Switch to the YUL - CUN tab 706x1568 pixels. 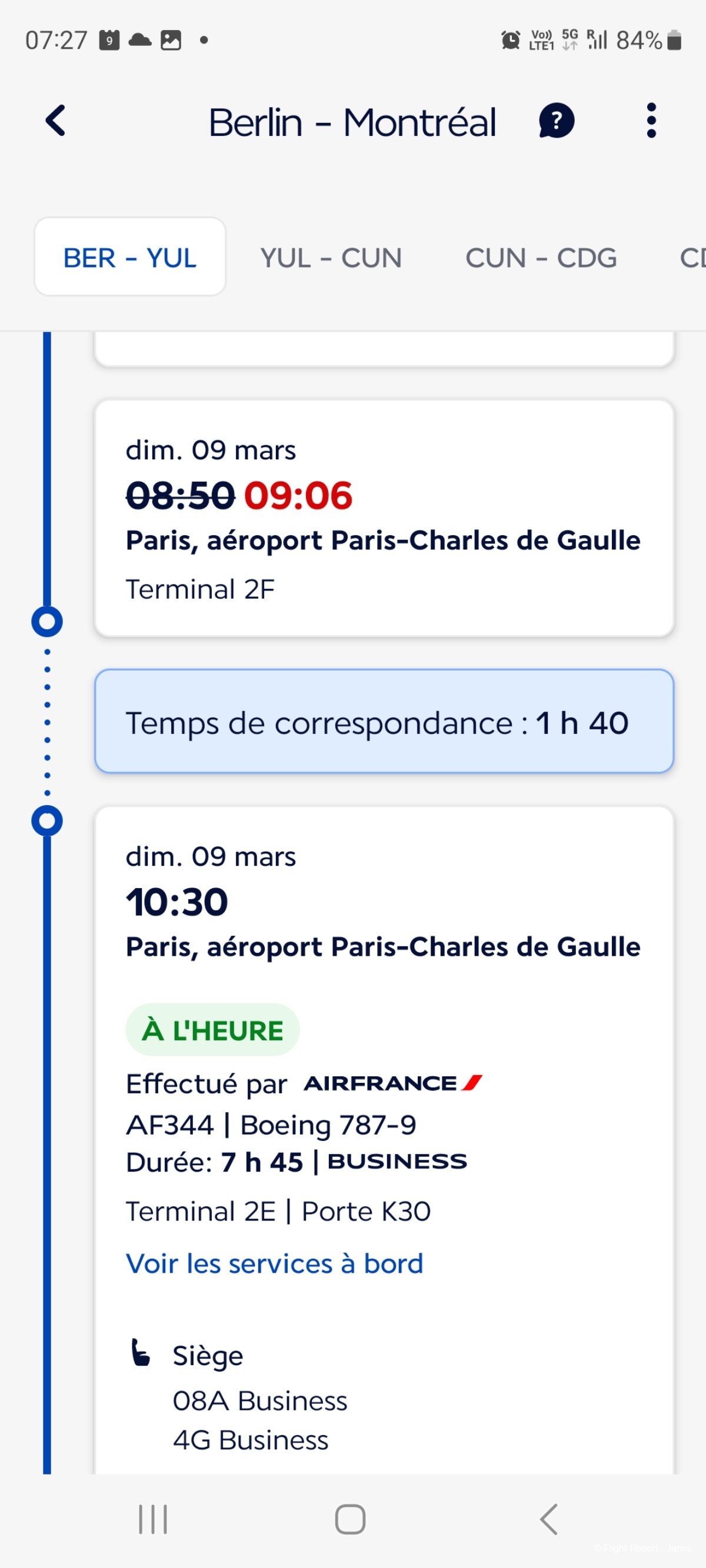pyautogui.click(x=331, y=258)
